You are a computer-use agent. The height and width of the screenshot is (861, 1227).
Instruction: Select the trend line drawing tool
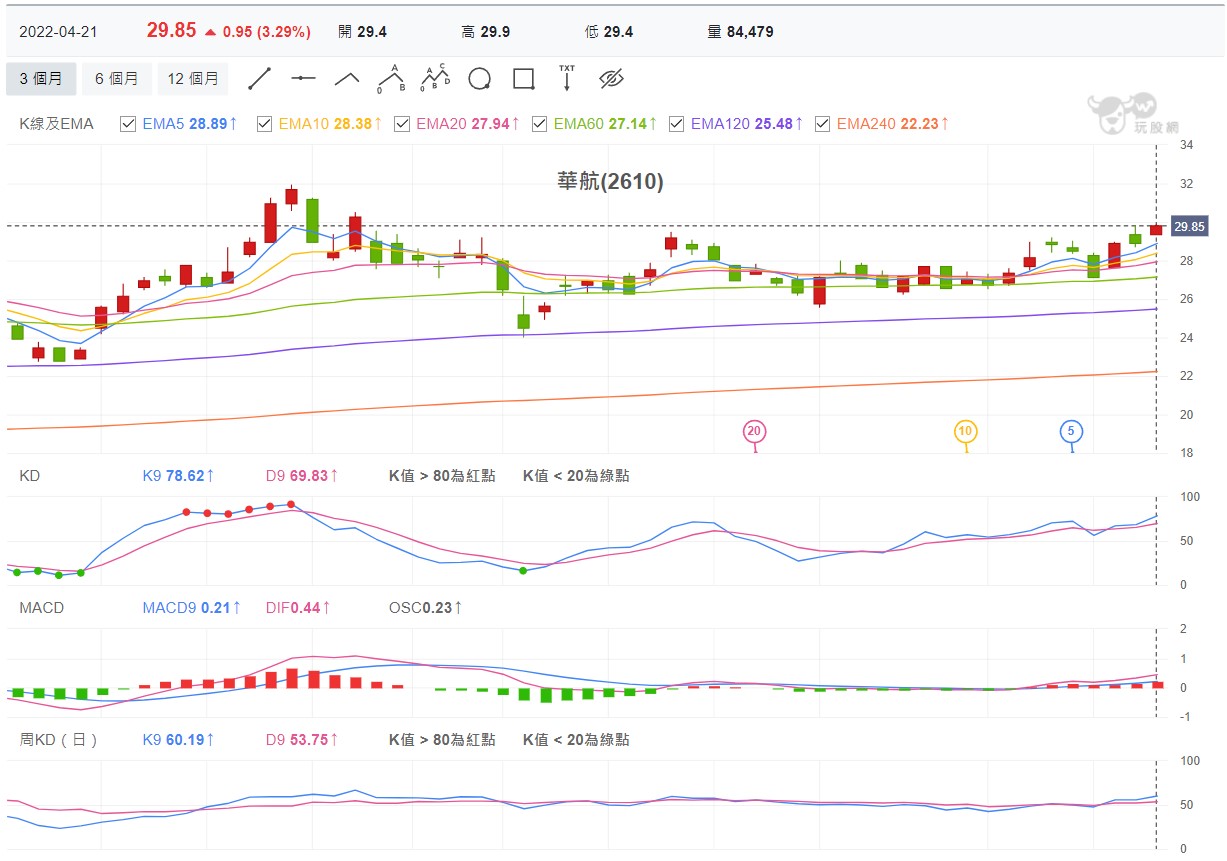pos(260,78)
